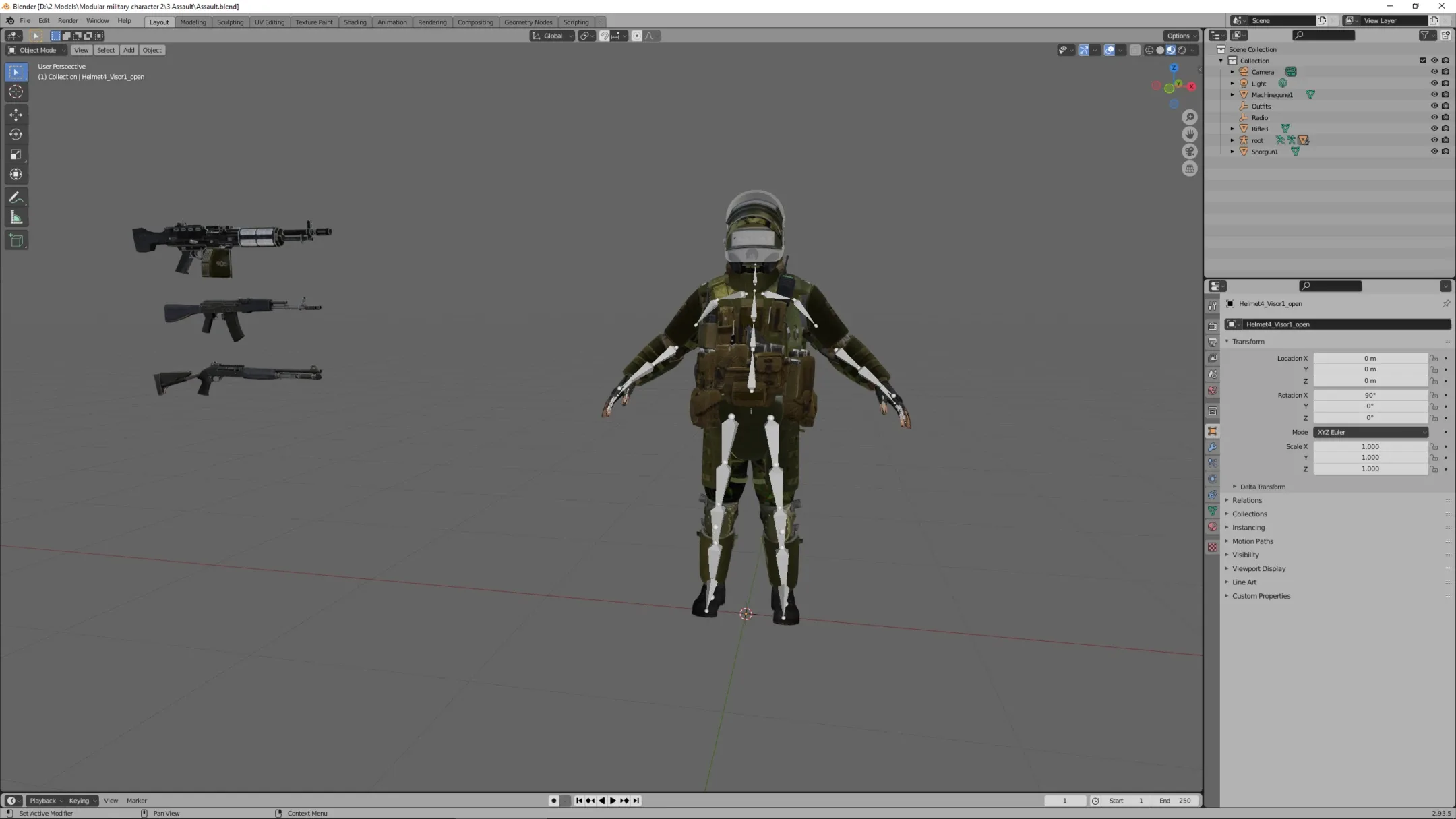Uncheck Collection exclude checkbox

1423,61
